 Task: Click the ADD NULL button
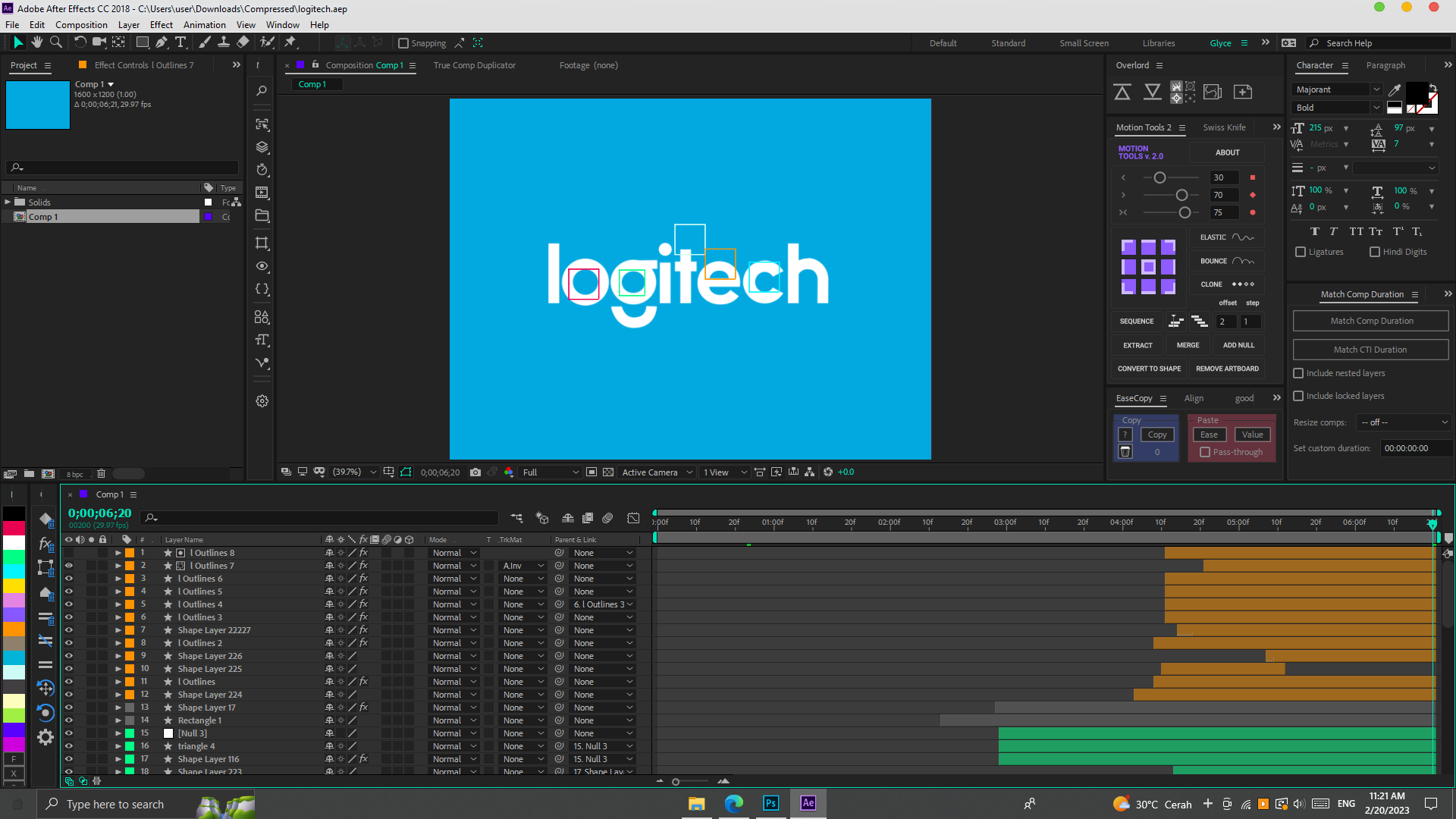1238,345
